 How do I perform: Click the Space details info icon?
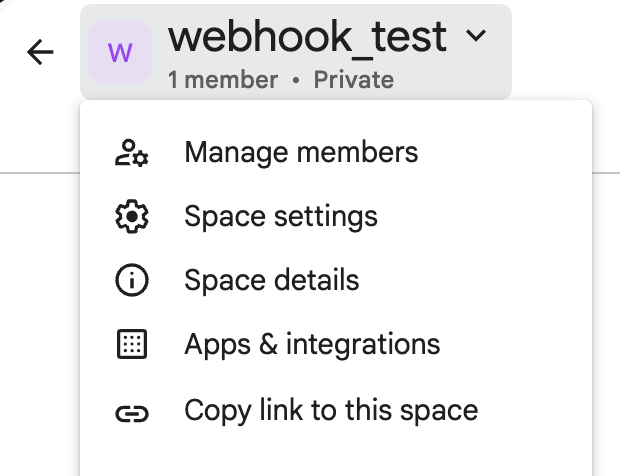pos(132,280)
